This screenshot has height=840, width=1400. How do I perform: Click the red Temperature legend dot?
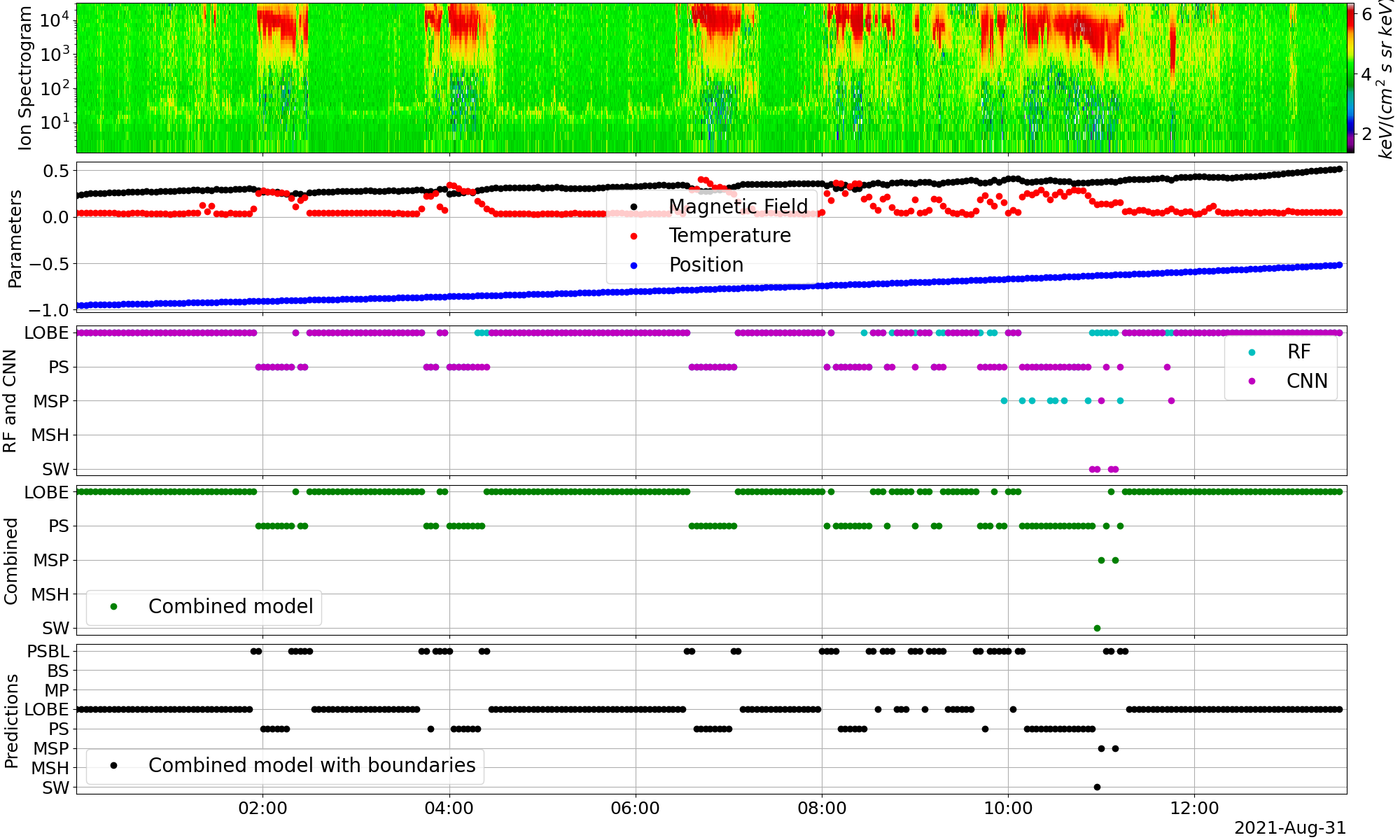click(633, 236)
